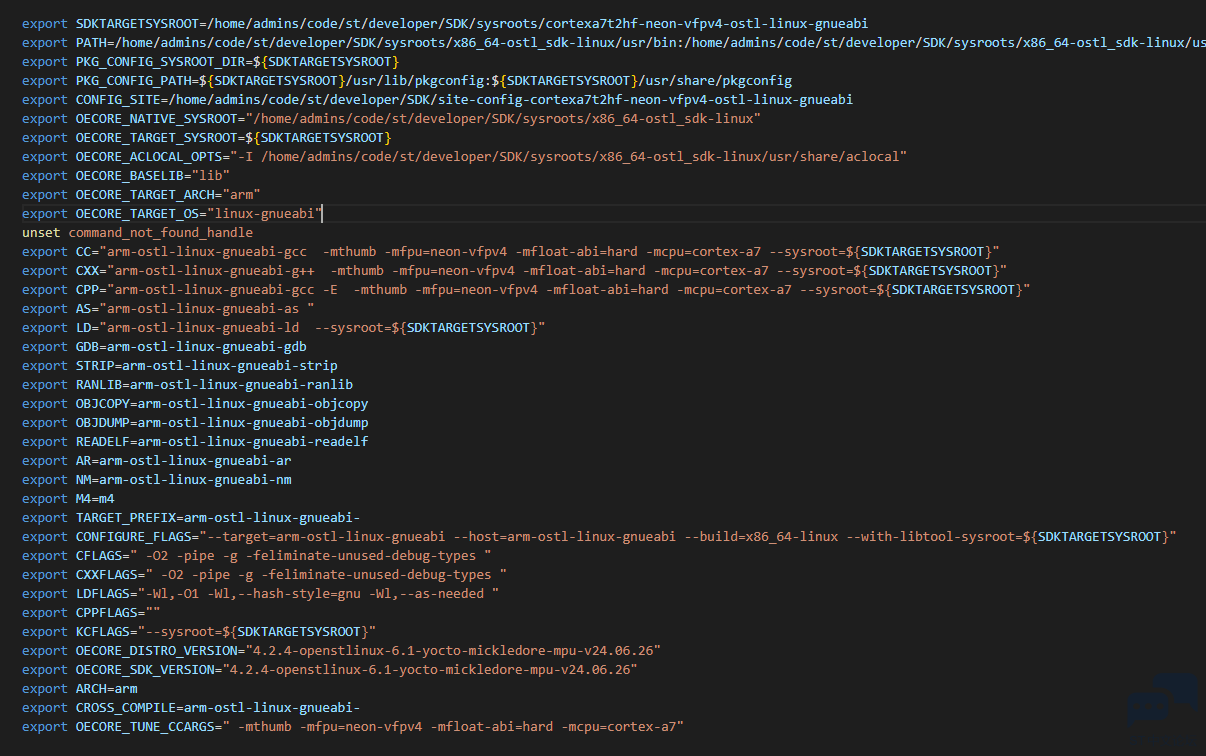Click the PKG_CONFIG_PATH export line
This screenshot has width=1206, height=756.
(407, 81)
